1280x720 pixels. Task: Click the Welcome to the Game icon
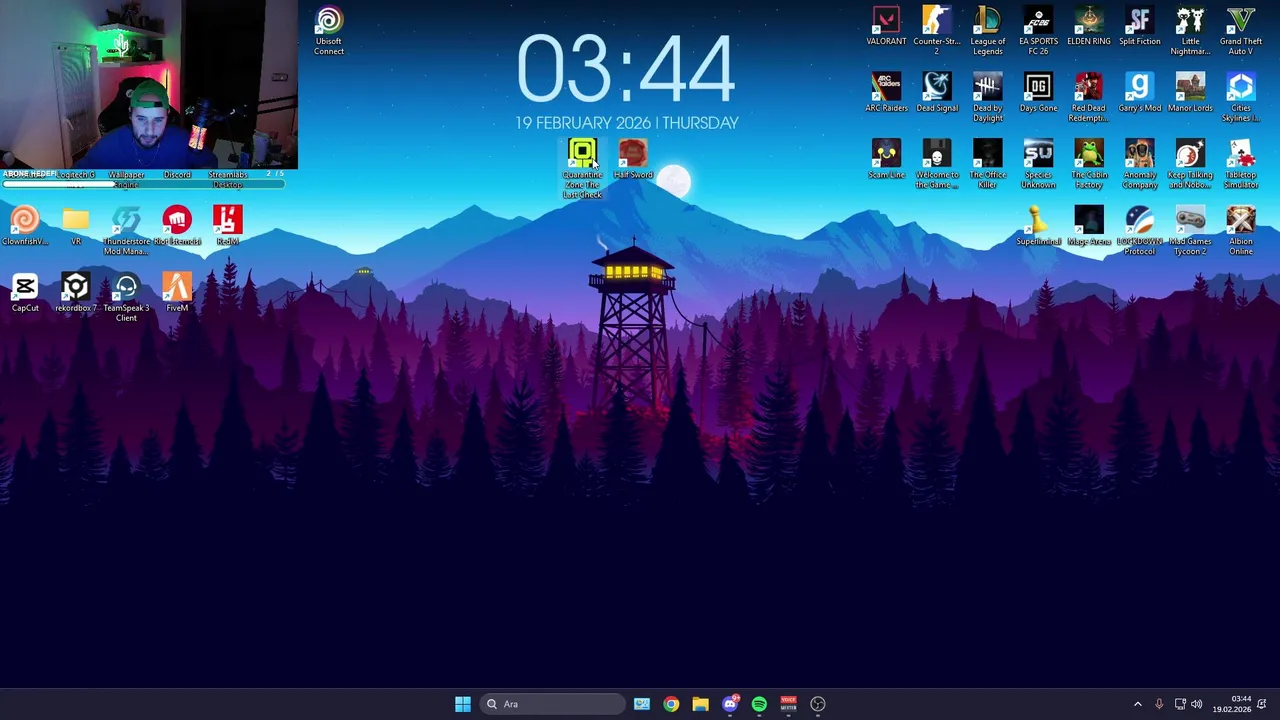tap(937, 164)
